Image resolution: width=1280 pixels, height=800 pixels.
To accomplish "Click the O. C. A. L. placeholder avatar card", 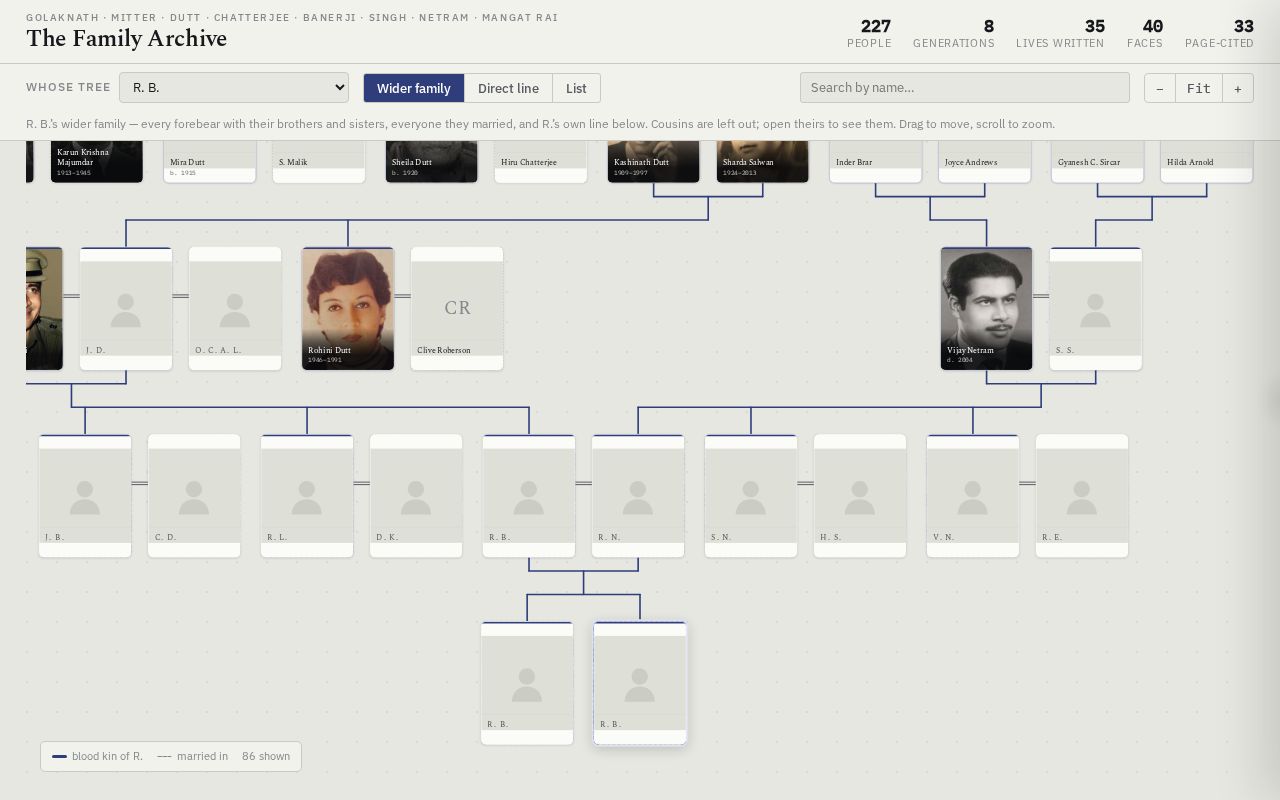I will (x=235, y=309).
